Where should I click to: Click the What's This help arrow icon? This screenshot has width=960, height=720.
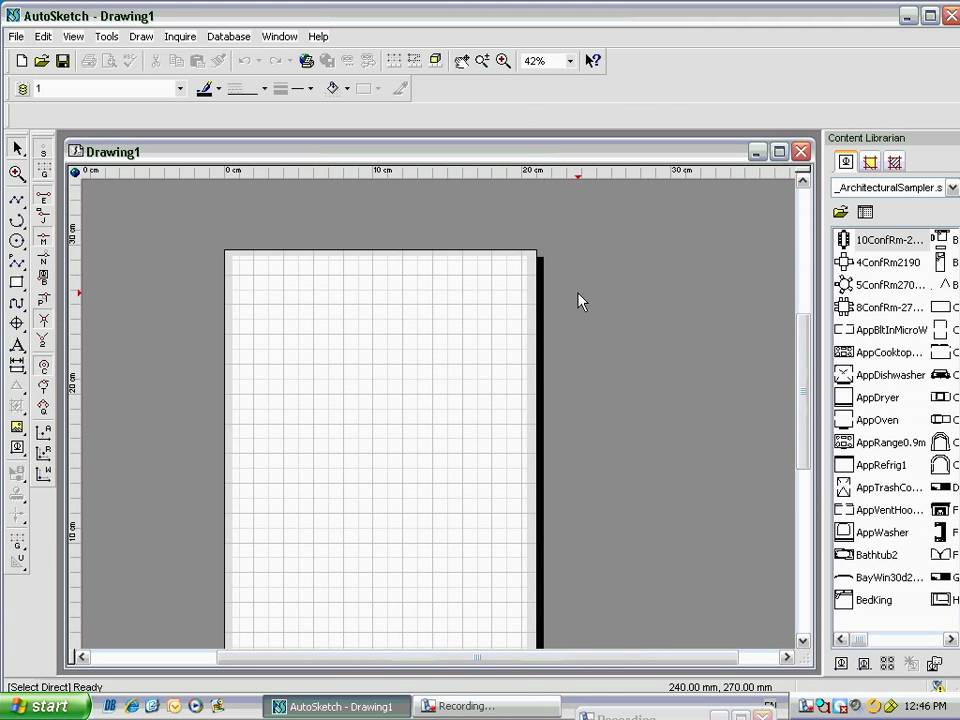click(x=593, y=61)
